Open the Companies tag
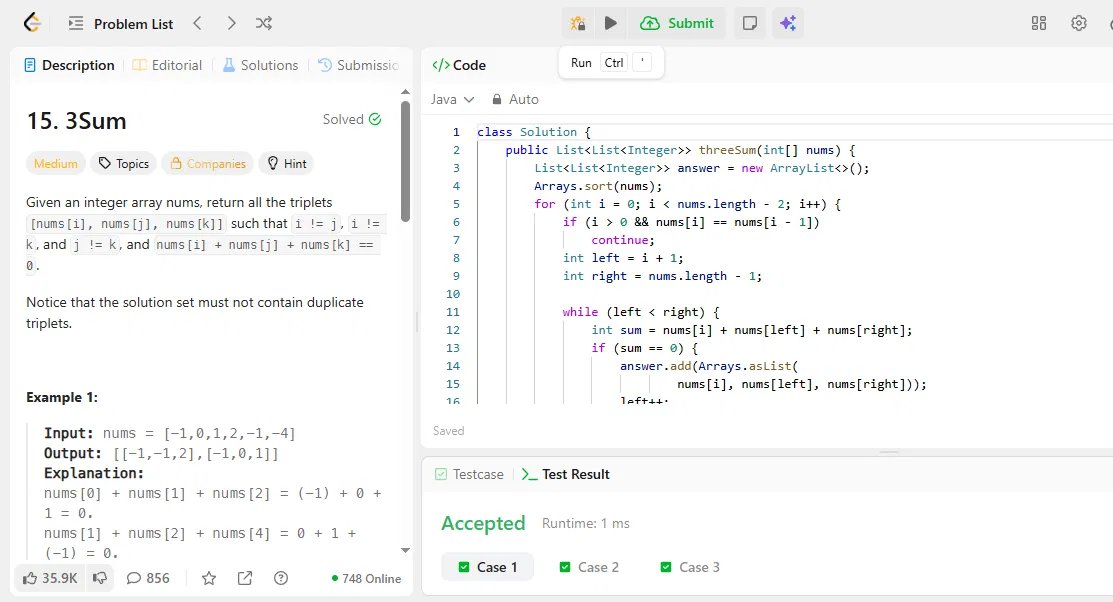This screenshot has height=602, width=1113. (x=207, y=163)
